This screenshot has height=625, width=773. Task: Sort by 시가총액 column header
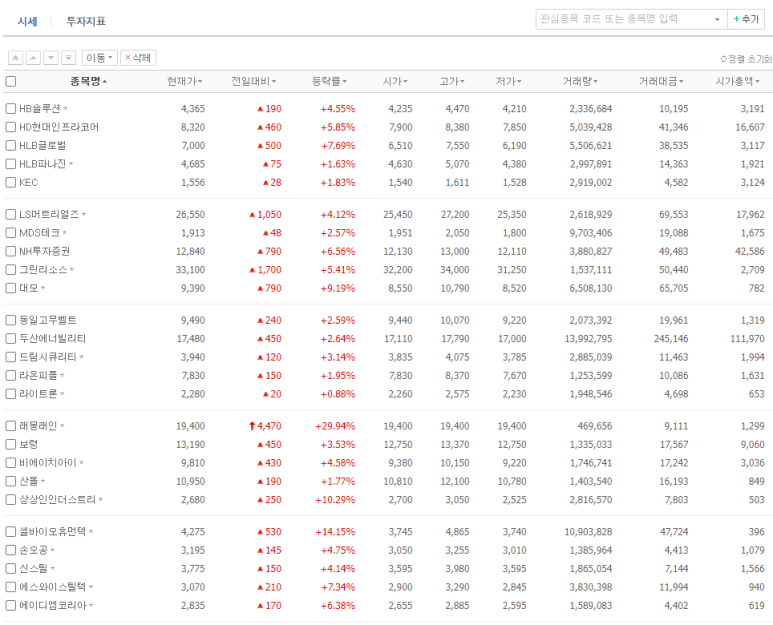738,81
